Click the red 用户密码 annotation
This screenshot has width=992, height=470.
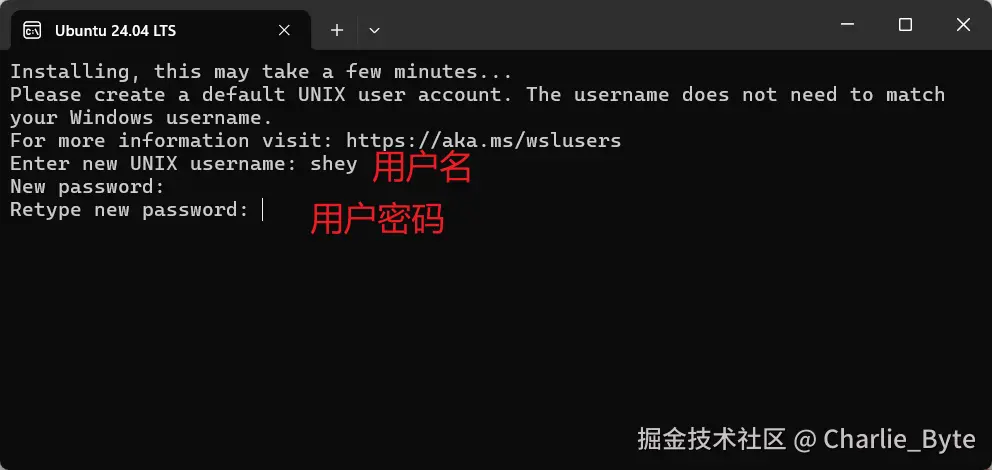[x=377, y=219]
